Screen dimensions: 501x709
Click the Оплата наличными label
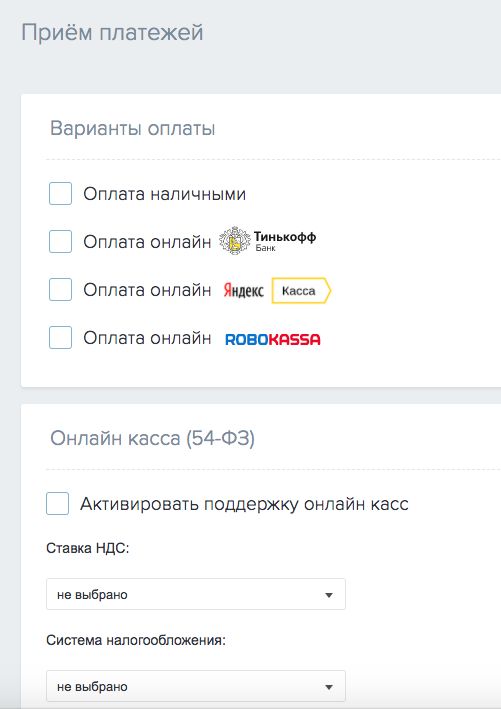click(x=165, y=194)
